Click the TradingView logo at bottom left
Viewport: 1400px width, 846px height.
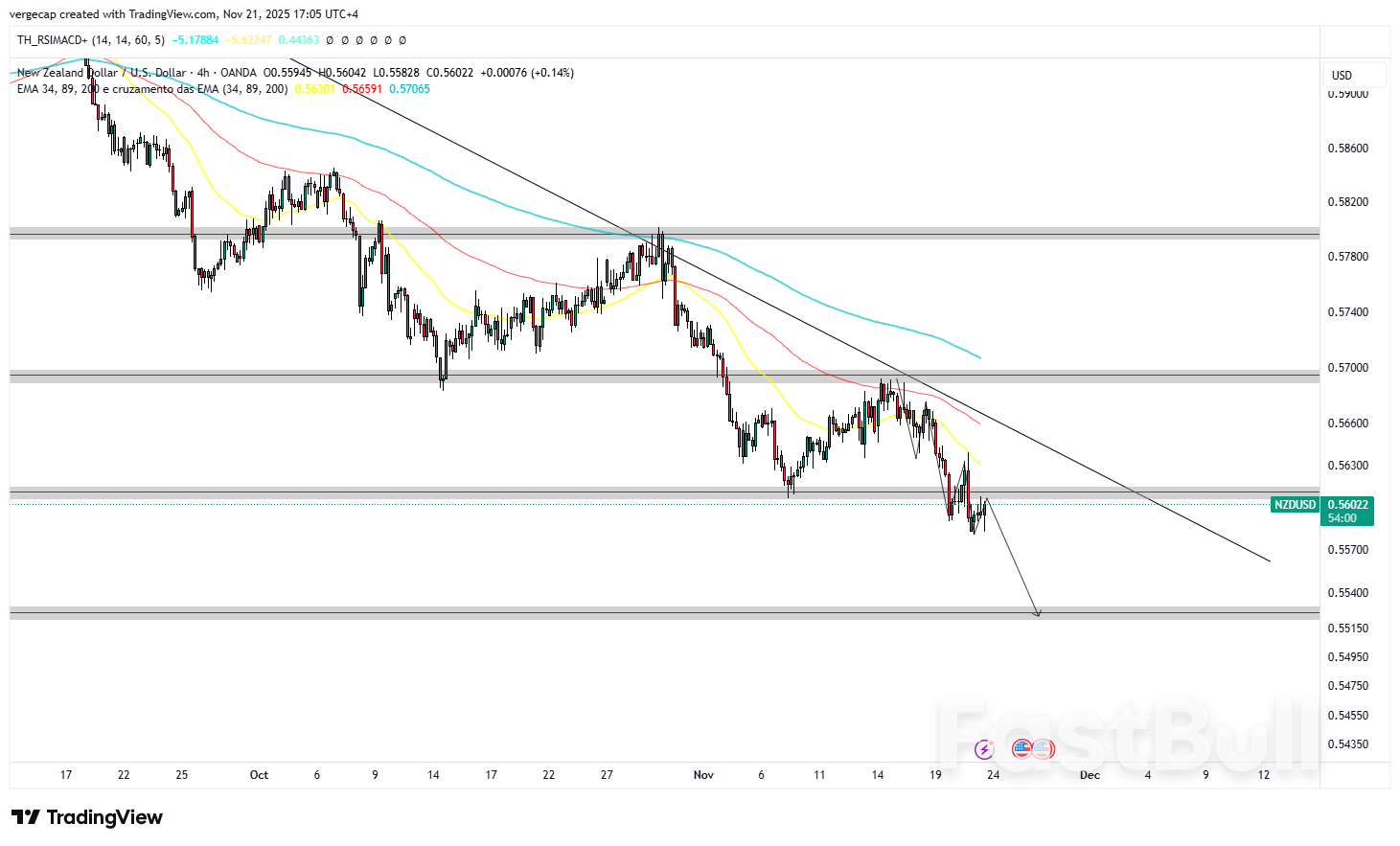pos(87,817)
